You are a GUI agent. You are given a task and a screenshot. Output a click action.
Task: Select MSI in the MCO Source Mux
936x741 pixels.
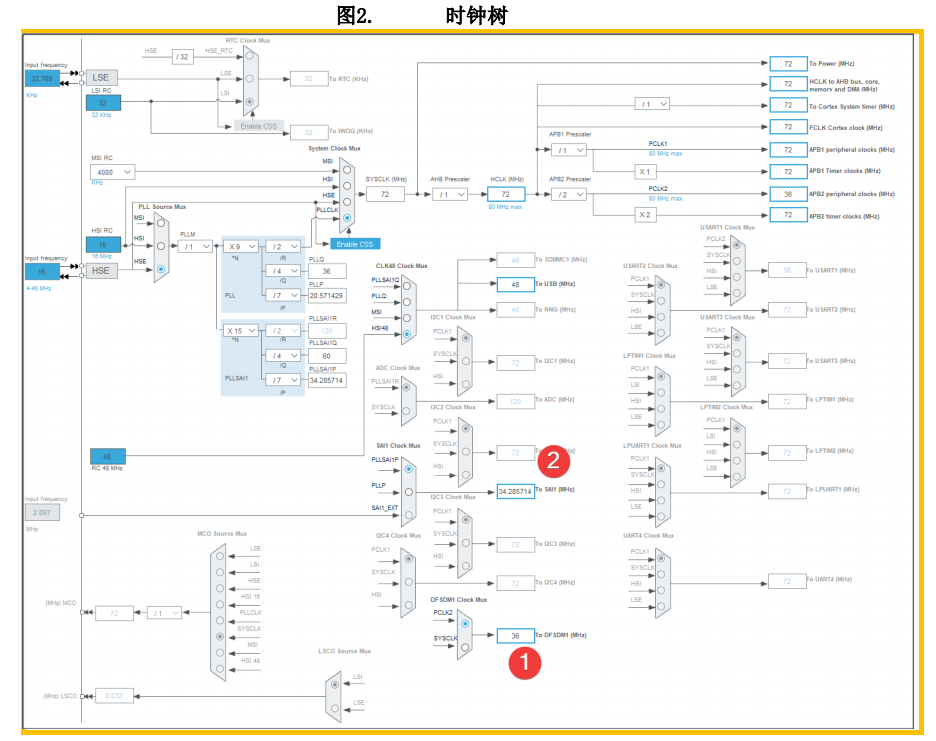pos(220,653)
